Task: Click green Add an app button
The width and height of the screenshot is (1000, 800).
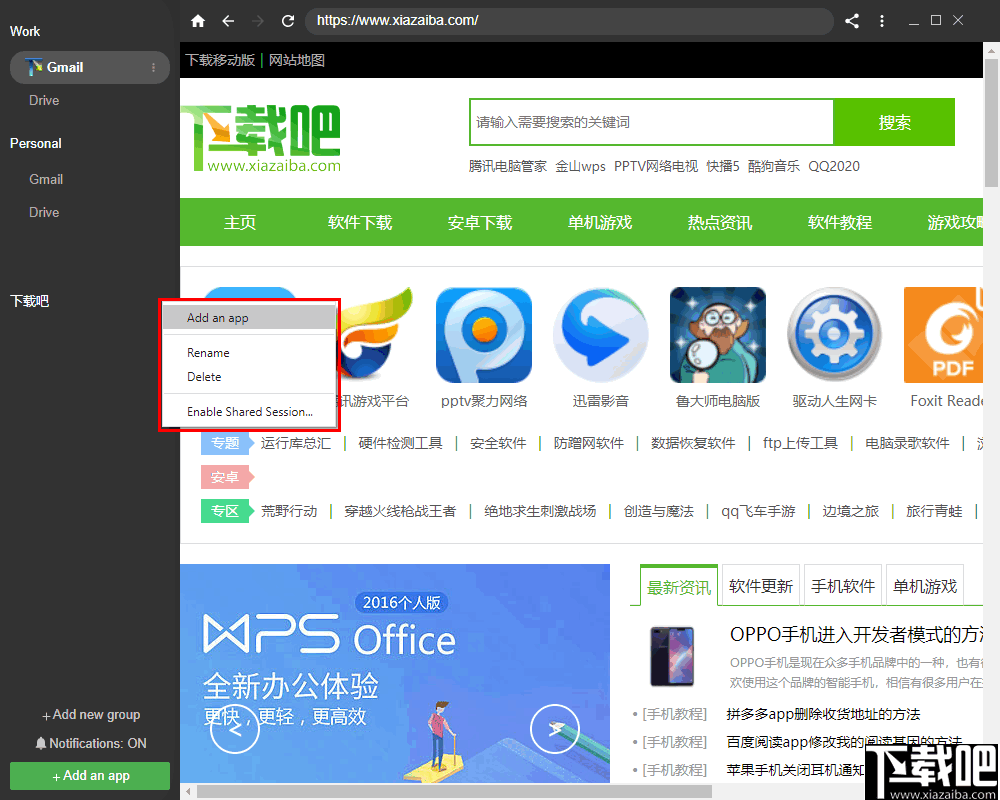Action: tap(90, 776)
